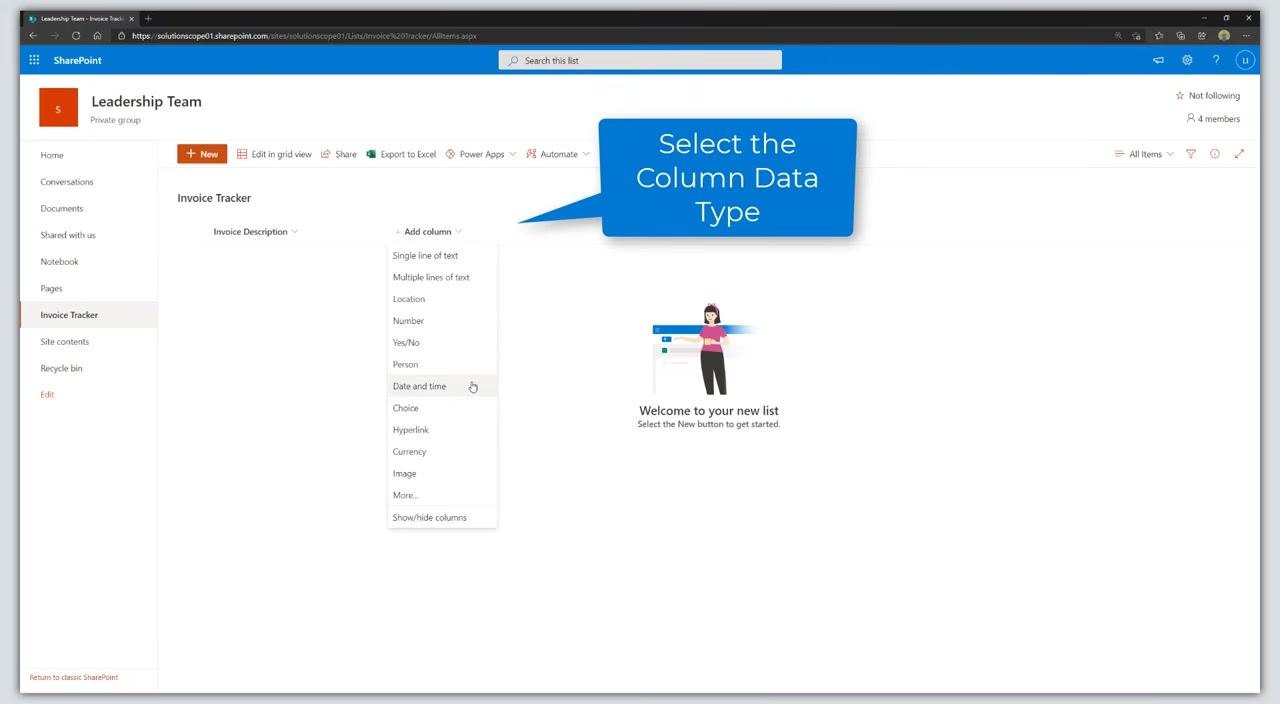Click the SharePoint header title
Image resolution: width=1280 pixels, height=704 pixels.
78,60
